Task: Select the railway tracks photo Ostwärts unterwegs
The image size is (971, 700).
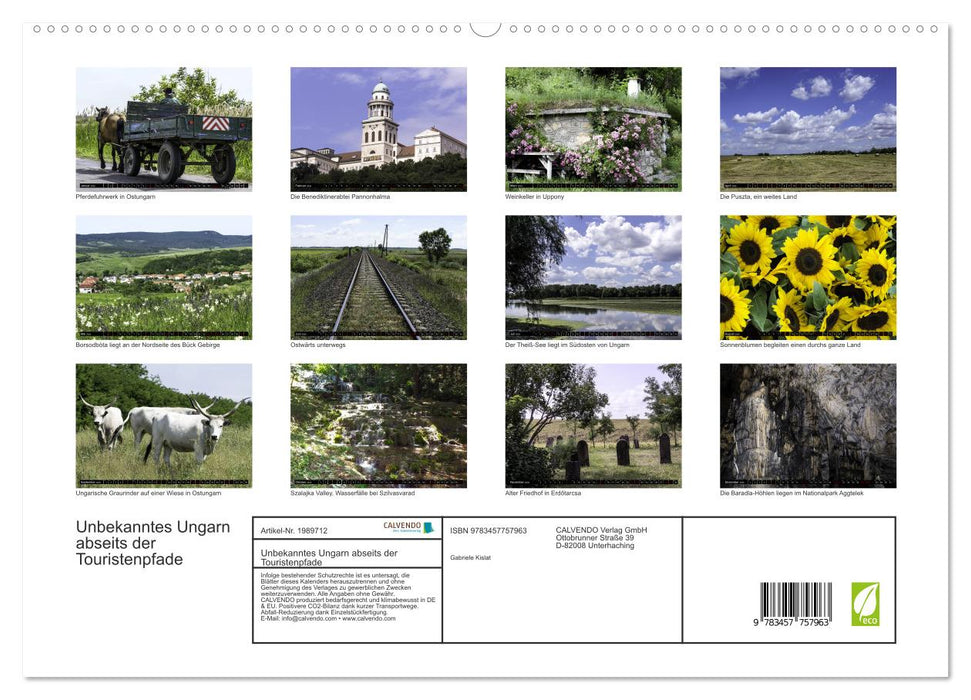Action: click(378, 277)
